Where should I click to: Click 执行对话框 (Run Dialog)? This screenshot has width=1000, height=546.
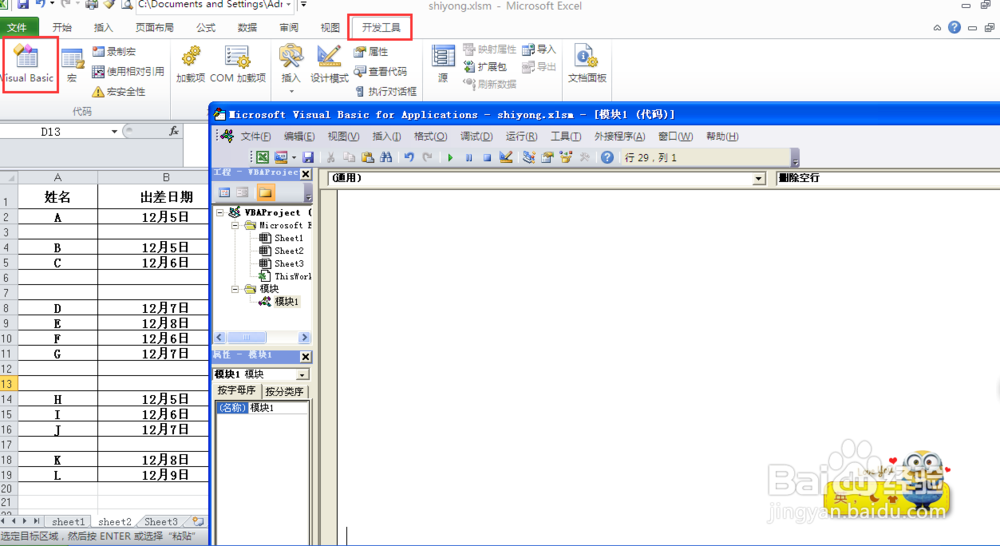386,91
